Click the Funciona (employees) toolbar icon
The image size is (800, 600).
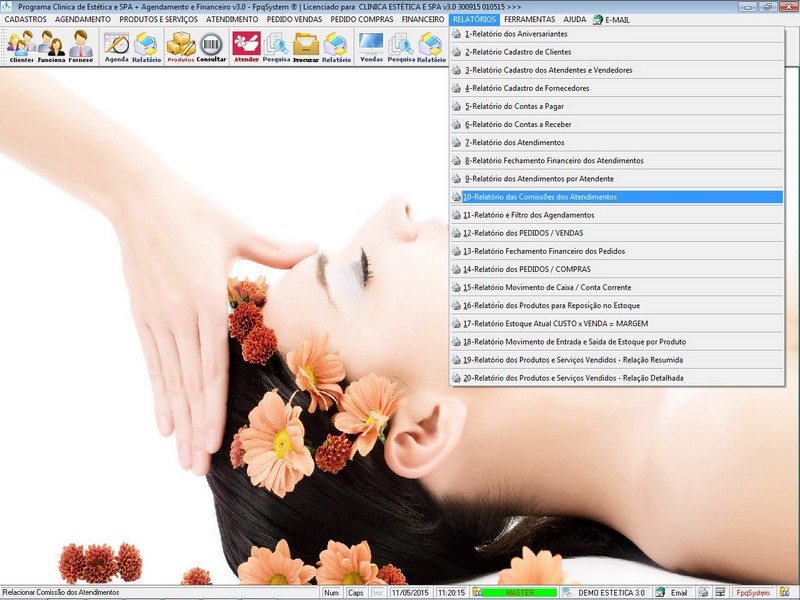pyautogui.click(x=51, y=46)
